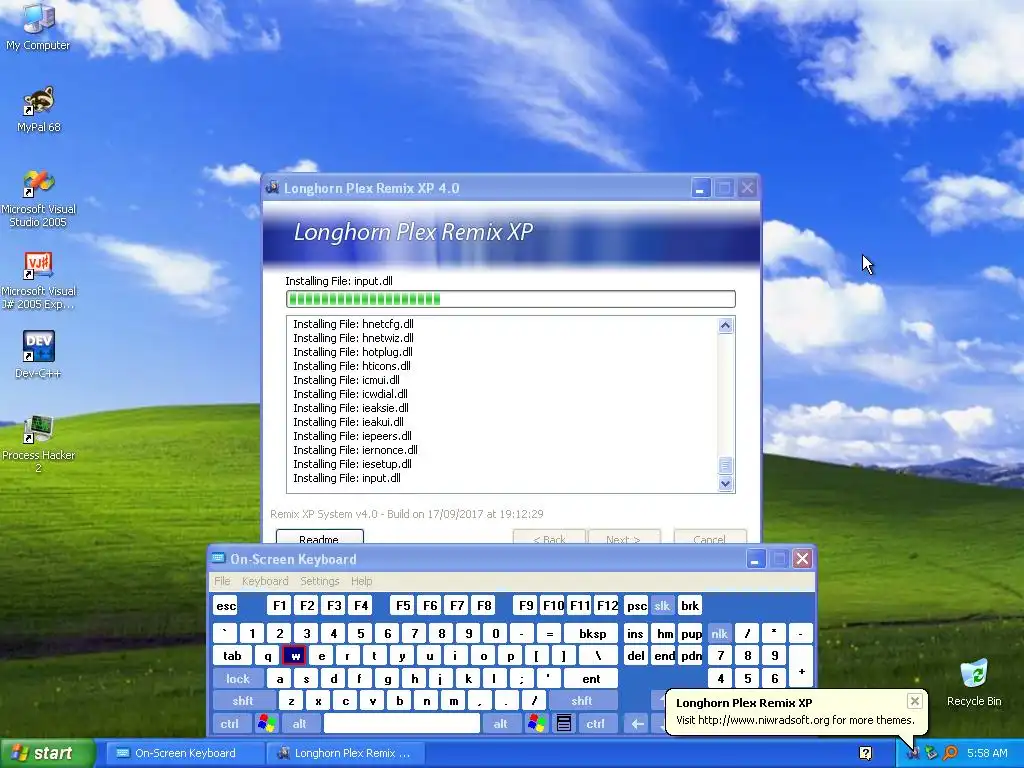Minimize the On-Screen Keyboard window
The image size is (1024, 768).
coord(755,559)
